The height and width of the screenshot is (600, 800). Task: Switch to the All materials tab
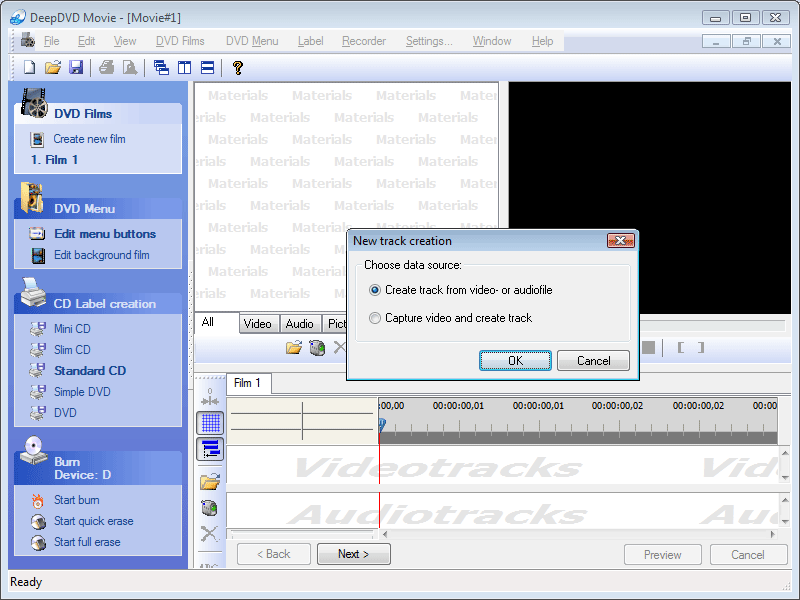point(216,322)
